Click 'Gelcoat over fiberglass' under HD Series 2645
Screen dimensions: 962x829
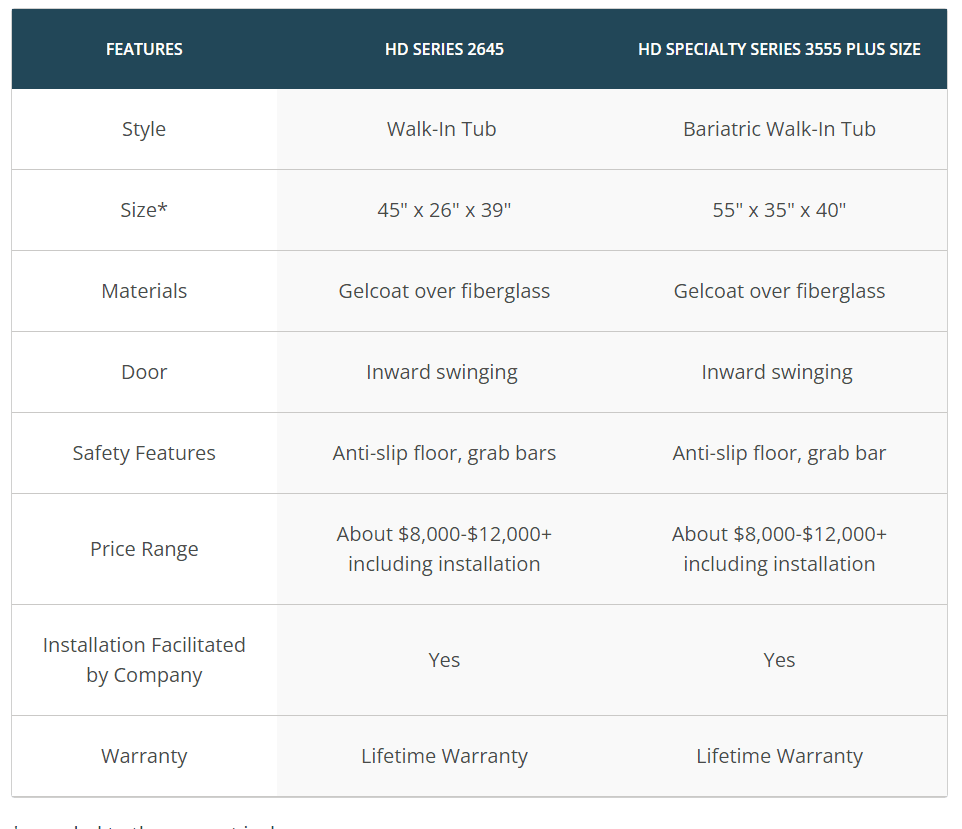[444, 291]
